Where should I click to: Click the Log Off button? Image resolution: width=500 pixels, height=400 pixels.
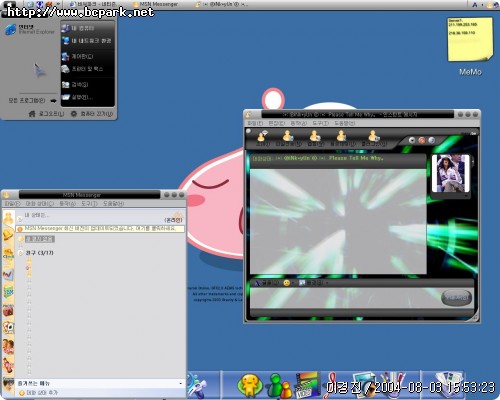click(46, 114)
